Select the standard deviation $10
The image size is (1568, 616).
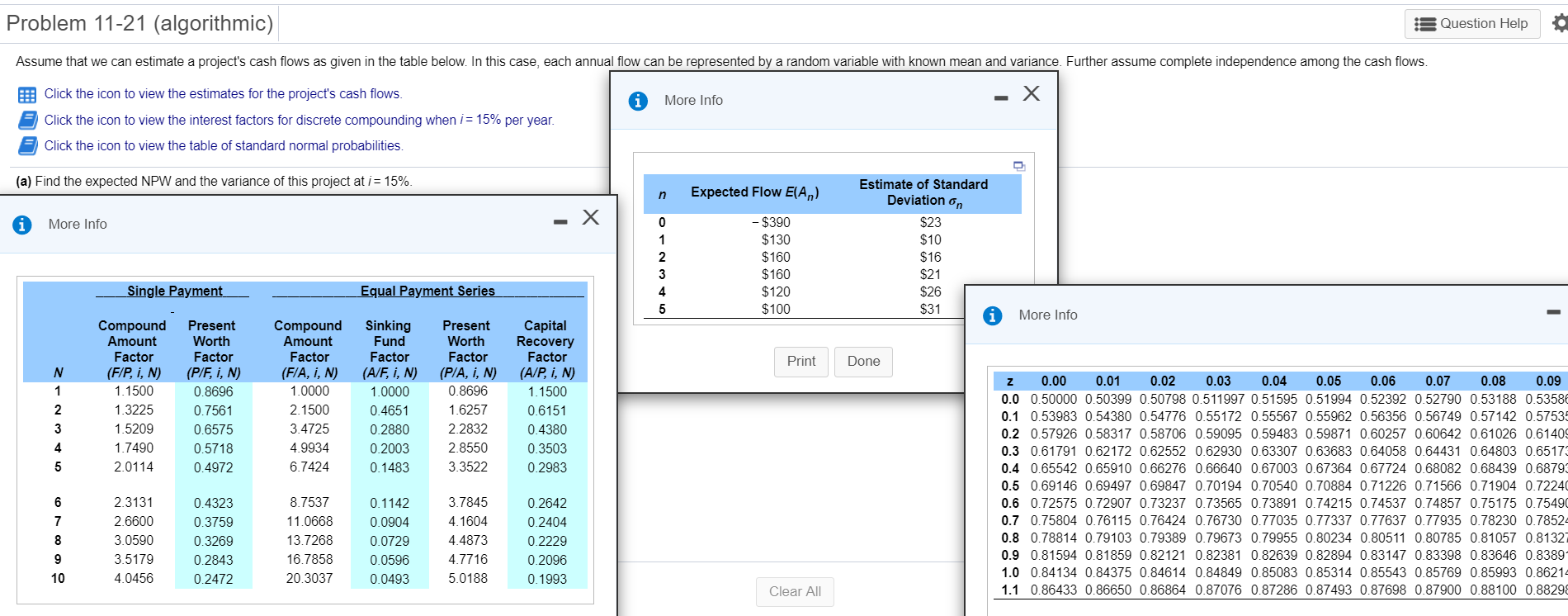931,240
